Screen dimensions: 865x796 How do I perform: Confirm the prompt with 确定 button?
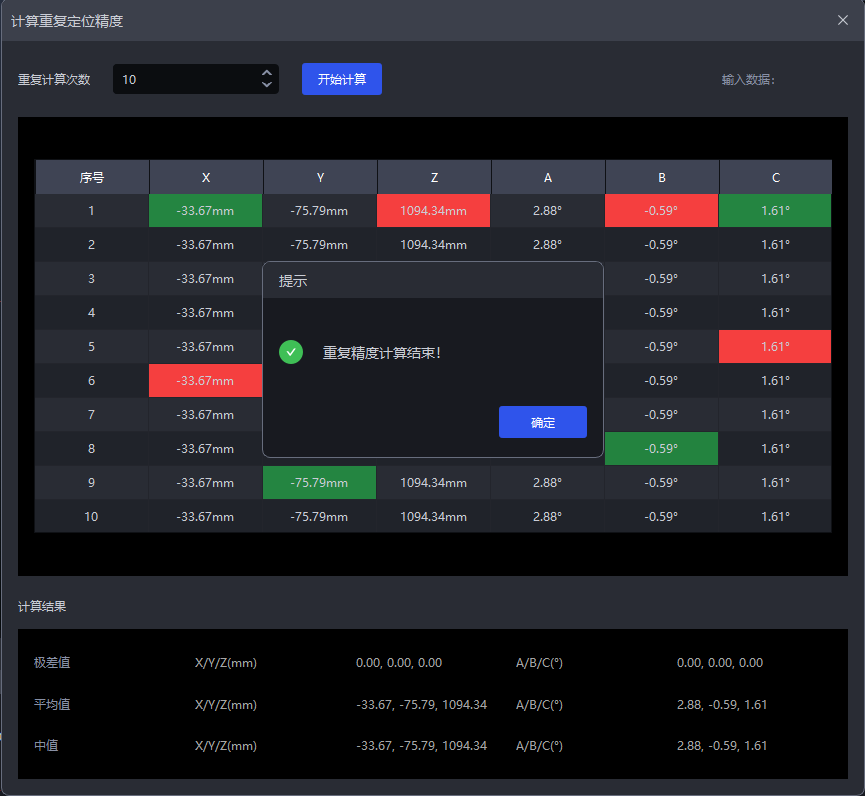point(542,422)
